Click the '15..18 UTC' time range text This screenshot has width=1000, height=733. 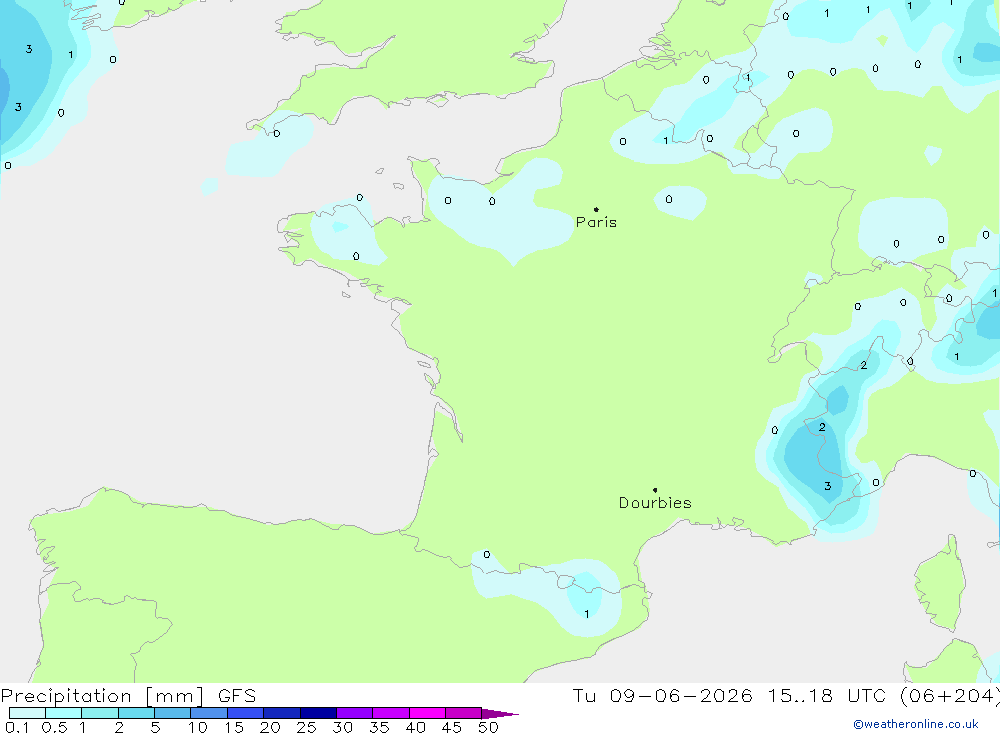click(827, 695)
